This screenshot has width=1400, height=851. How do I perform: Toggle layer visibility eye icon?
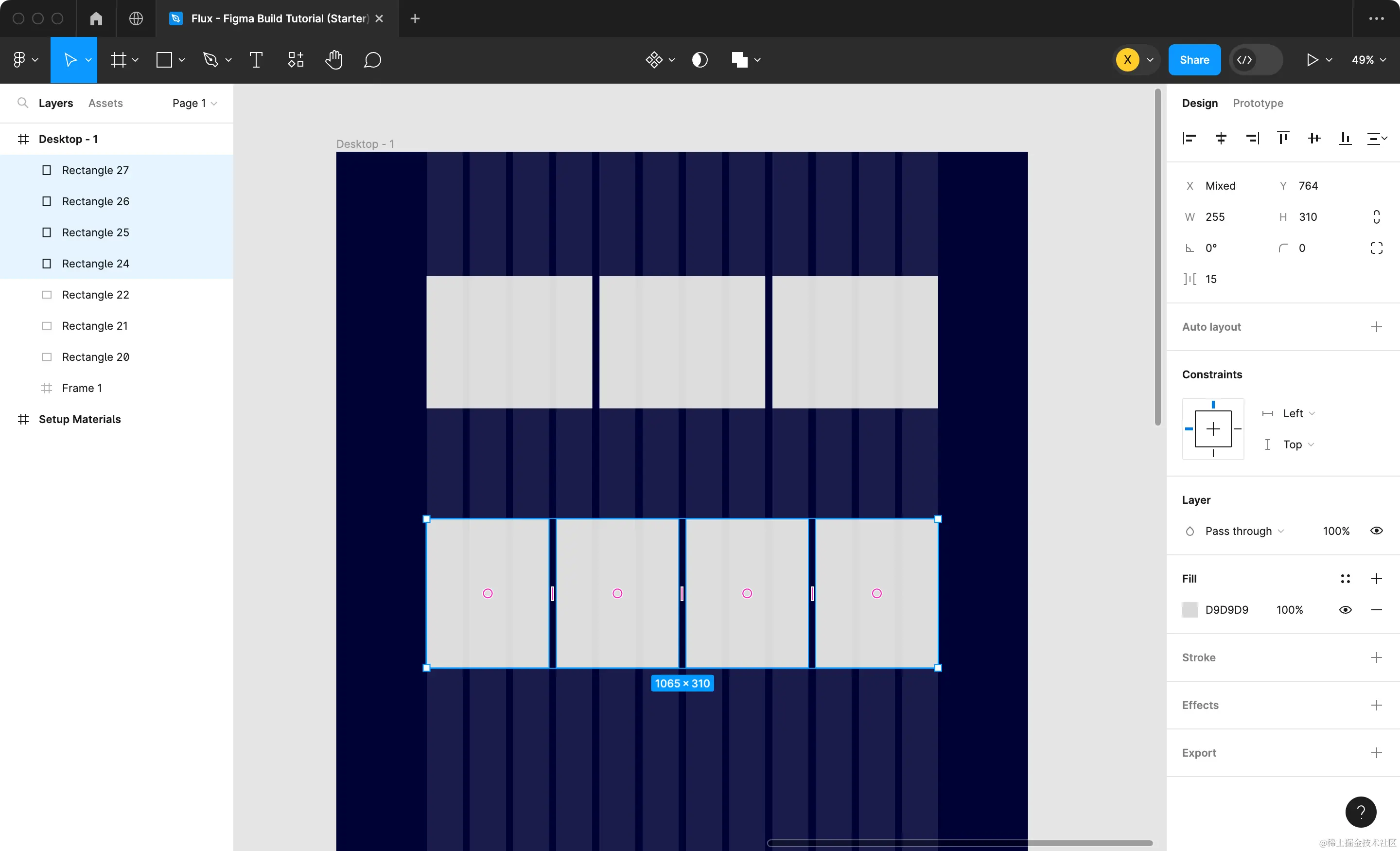point(1376,531)
